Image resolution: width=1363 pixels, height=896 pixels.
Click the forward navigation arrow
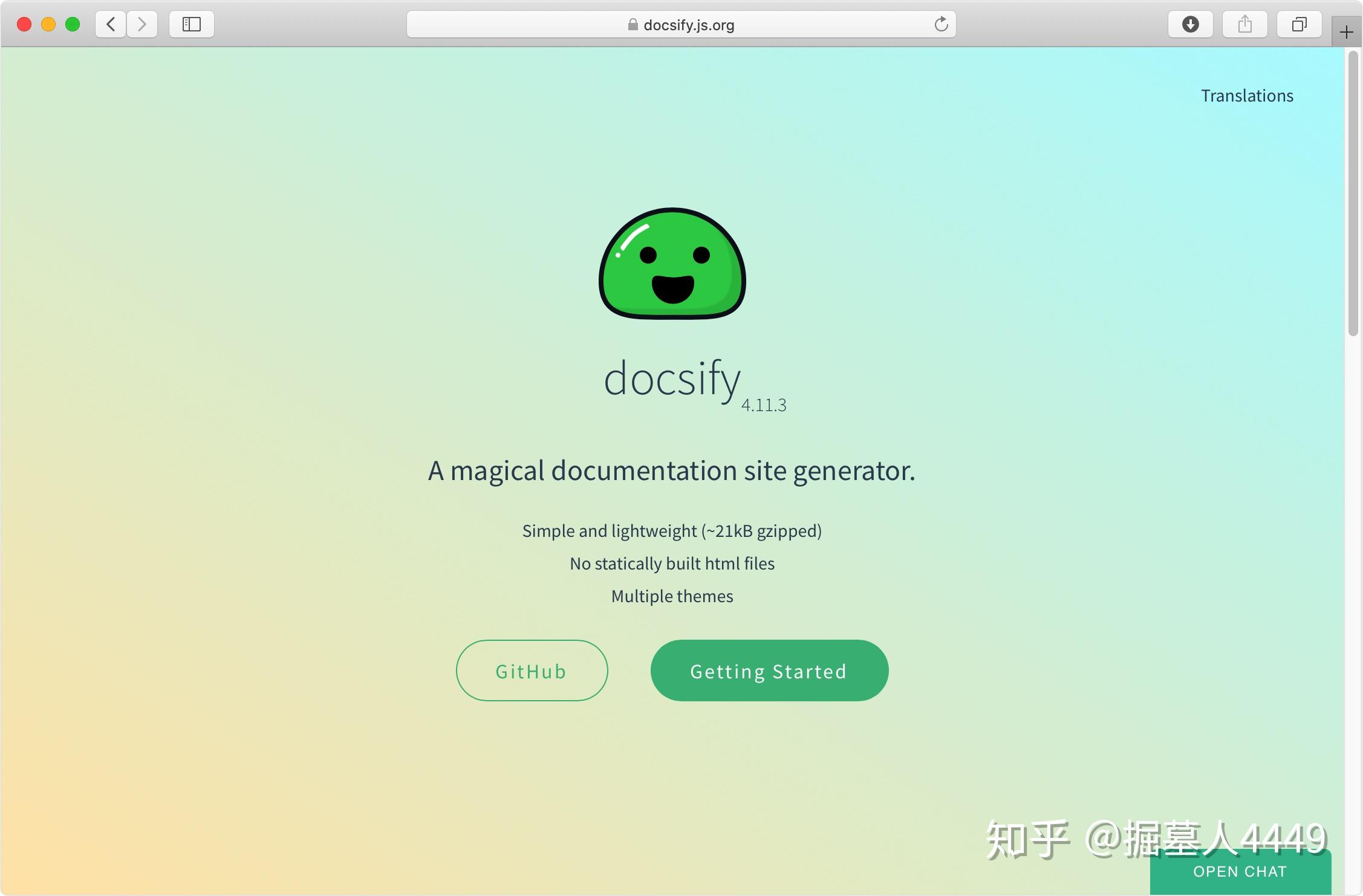click(142, 24)
